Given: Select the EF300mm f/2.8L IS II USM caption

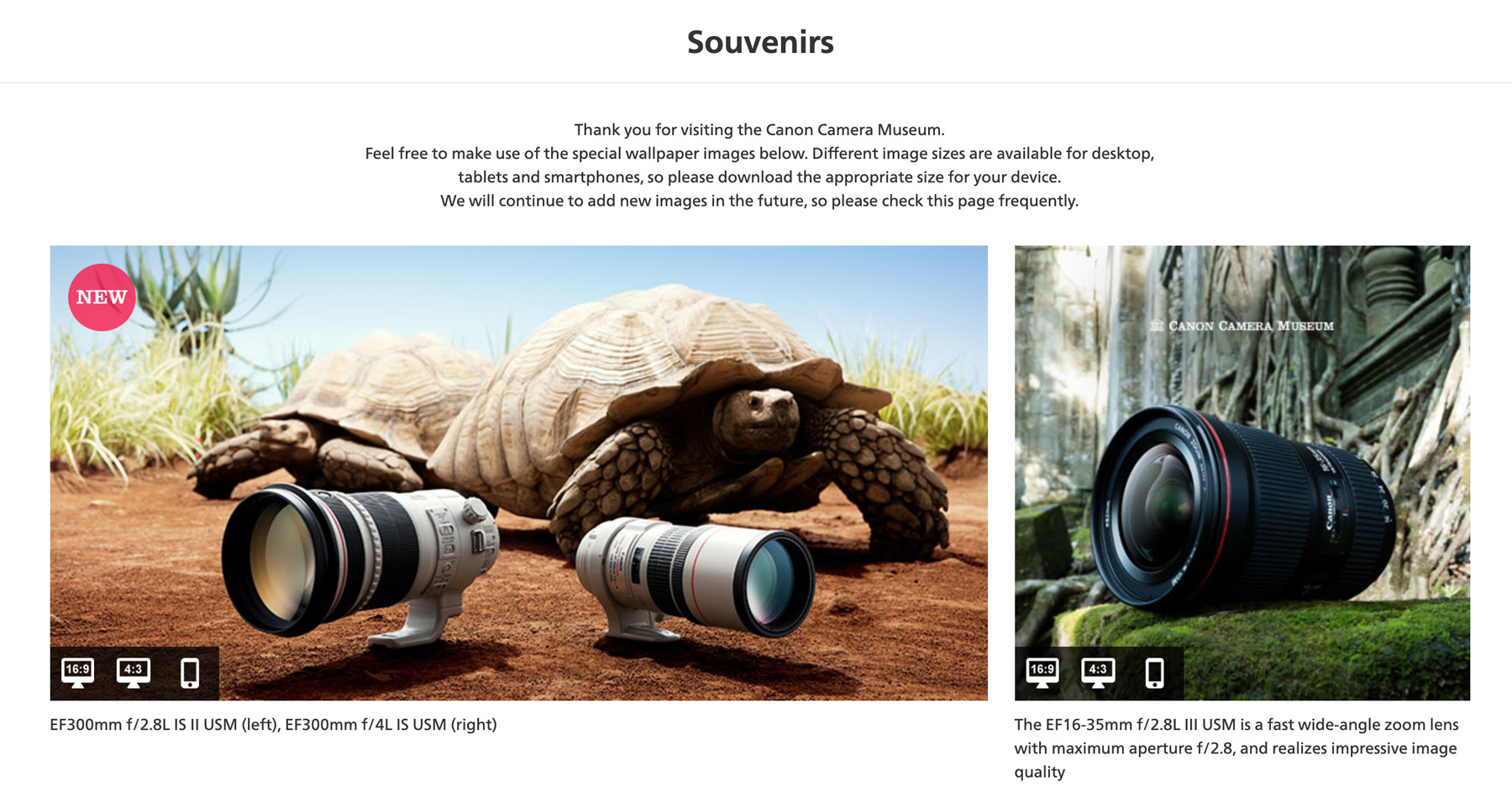Looking at the screenshot, I should (x=273, y=725).
